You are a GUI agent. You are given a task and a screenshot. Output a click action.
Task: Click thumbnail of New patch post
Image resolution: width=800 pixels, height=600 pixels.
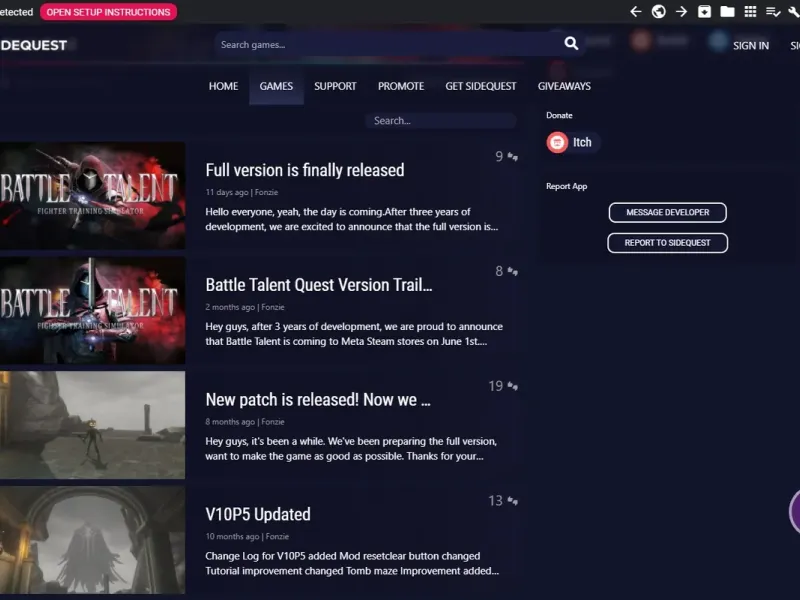click(x=92, y=425)
